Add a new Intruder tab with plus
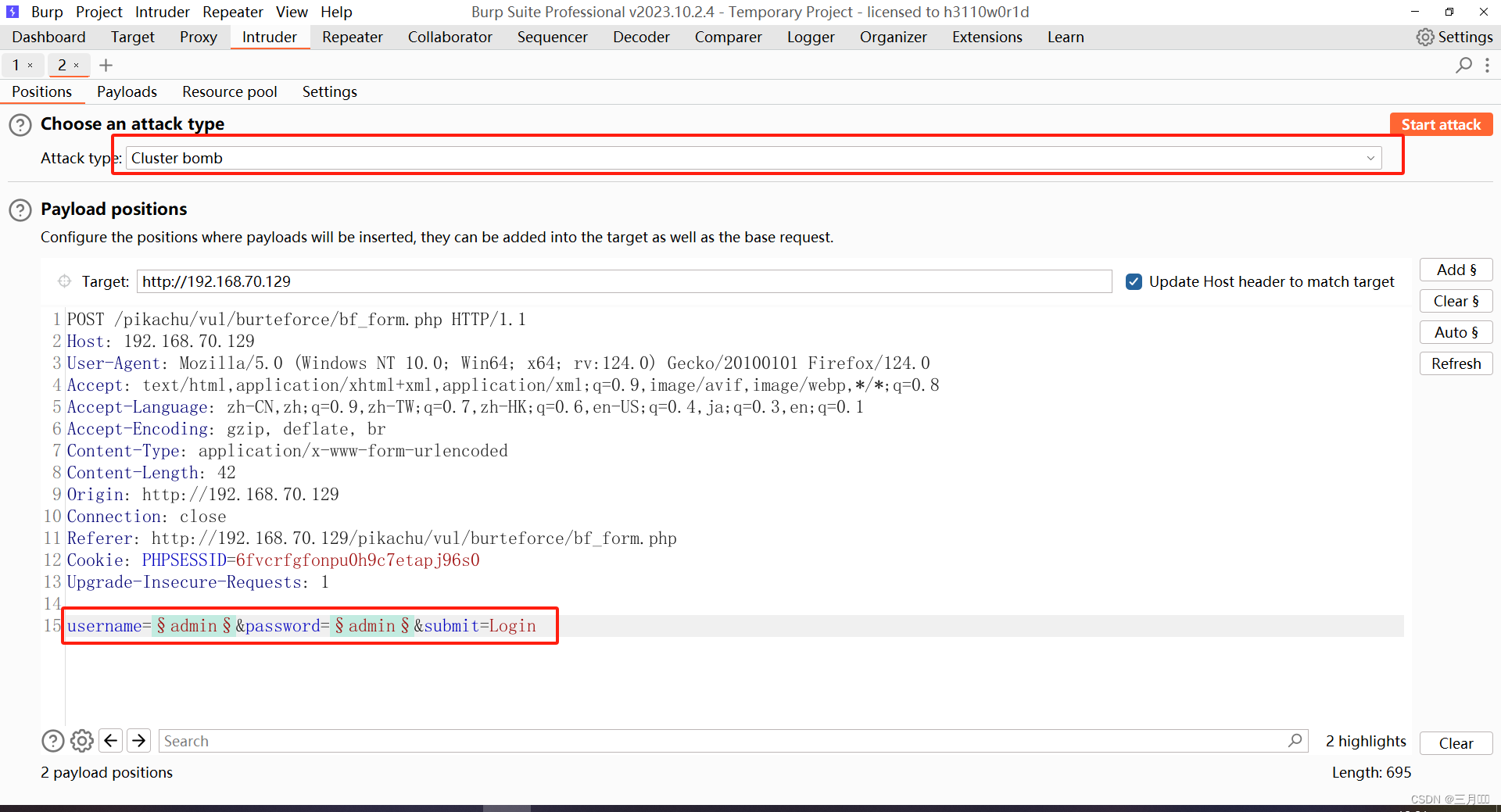Screen dimensions: 1501x812 106,66
